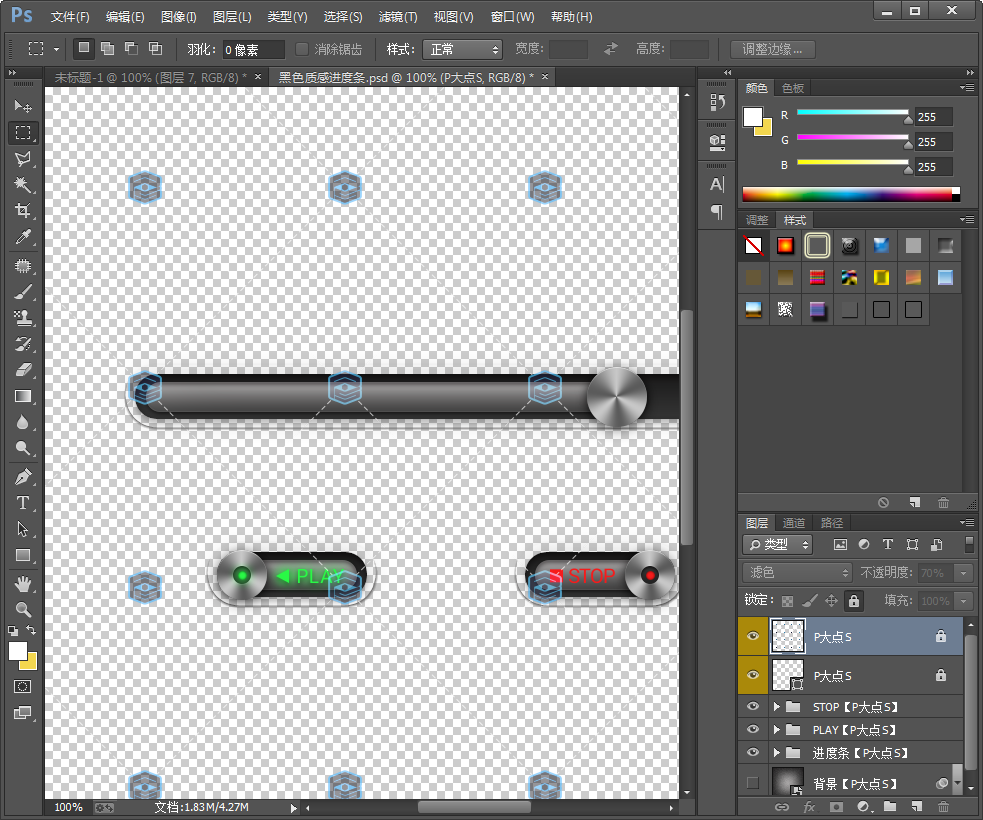Click the 羽化 feather input field

click(x=253, y=49)
